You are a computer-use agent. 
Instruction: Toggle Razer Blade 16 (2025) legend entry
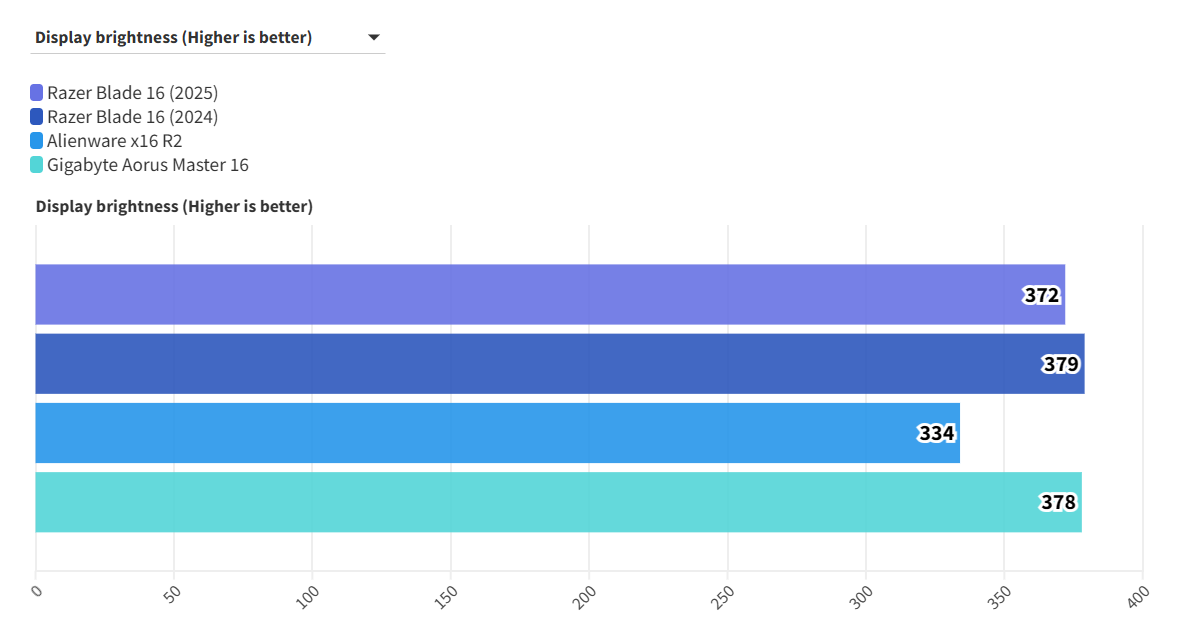coord(132,93)
